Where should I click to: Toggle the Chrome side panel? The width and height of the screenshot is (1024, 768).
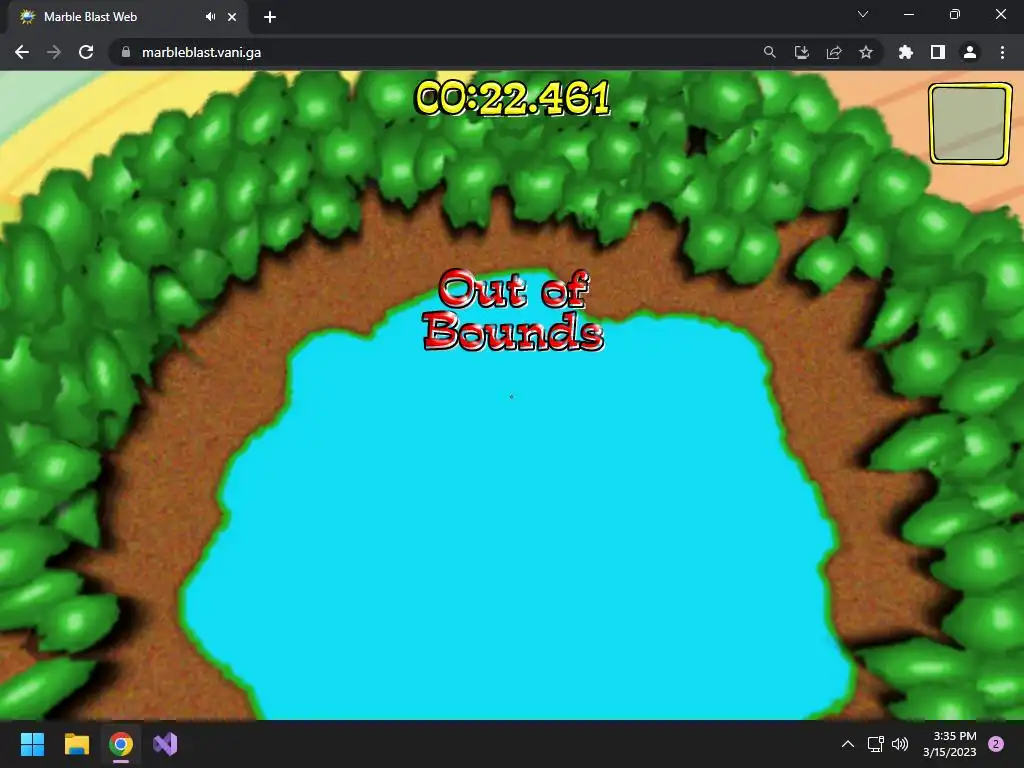937,52
